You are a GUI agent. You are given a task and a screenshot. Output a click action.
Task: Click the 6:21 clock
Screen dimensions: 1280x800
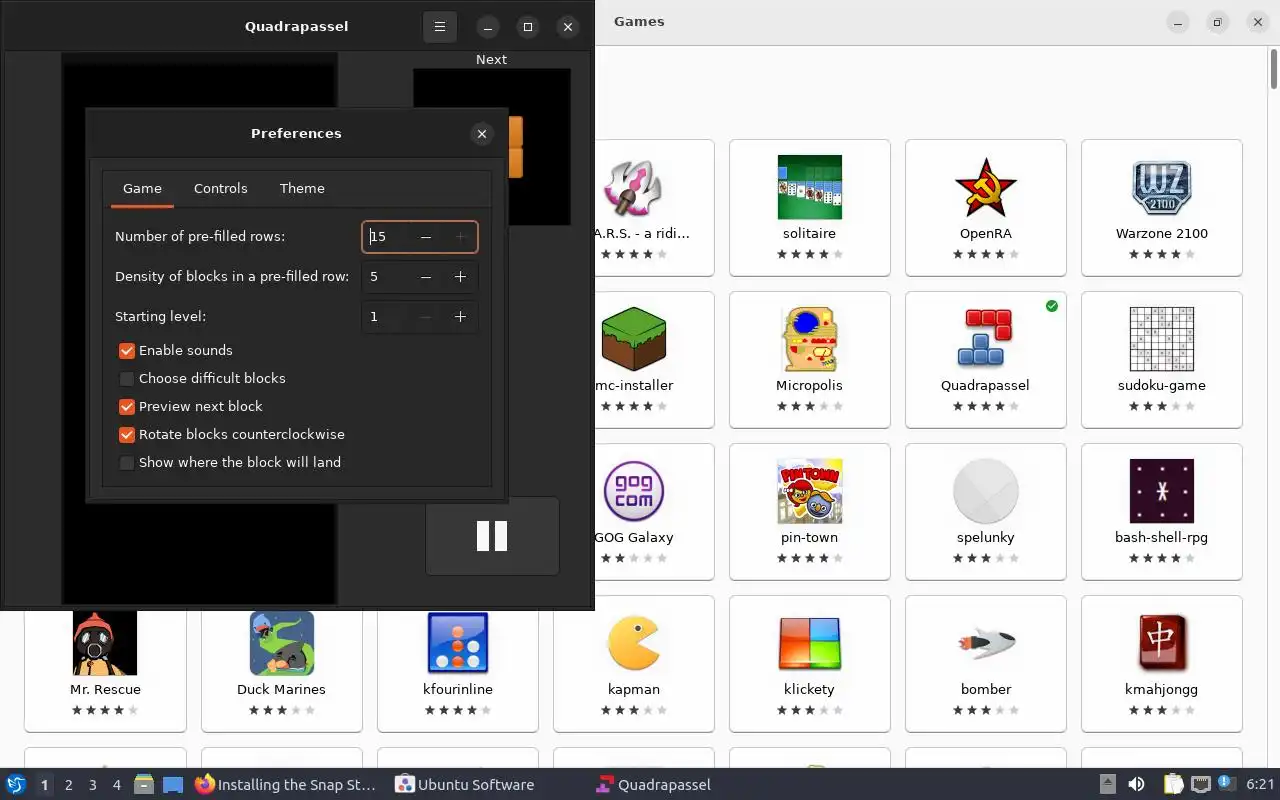(x=1260, y=785)
